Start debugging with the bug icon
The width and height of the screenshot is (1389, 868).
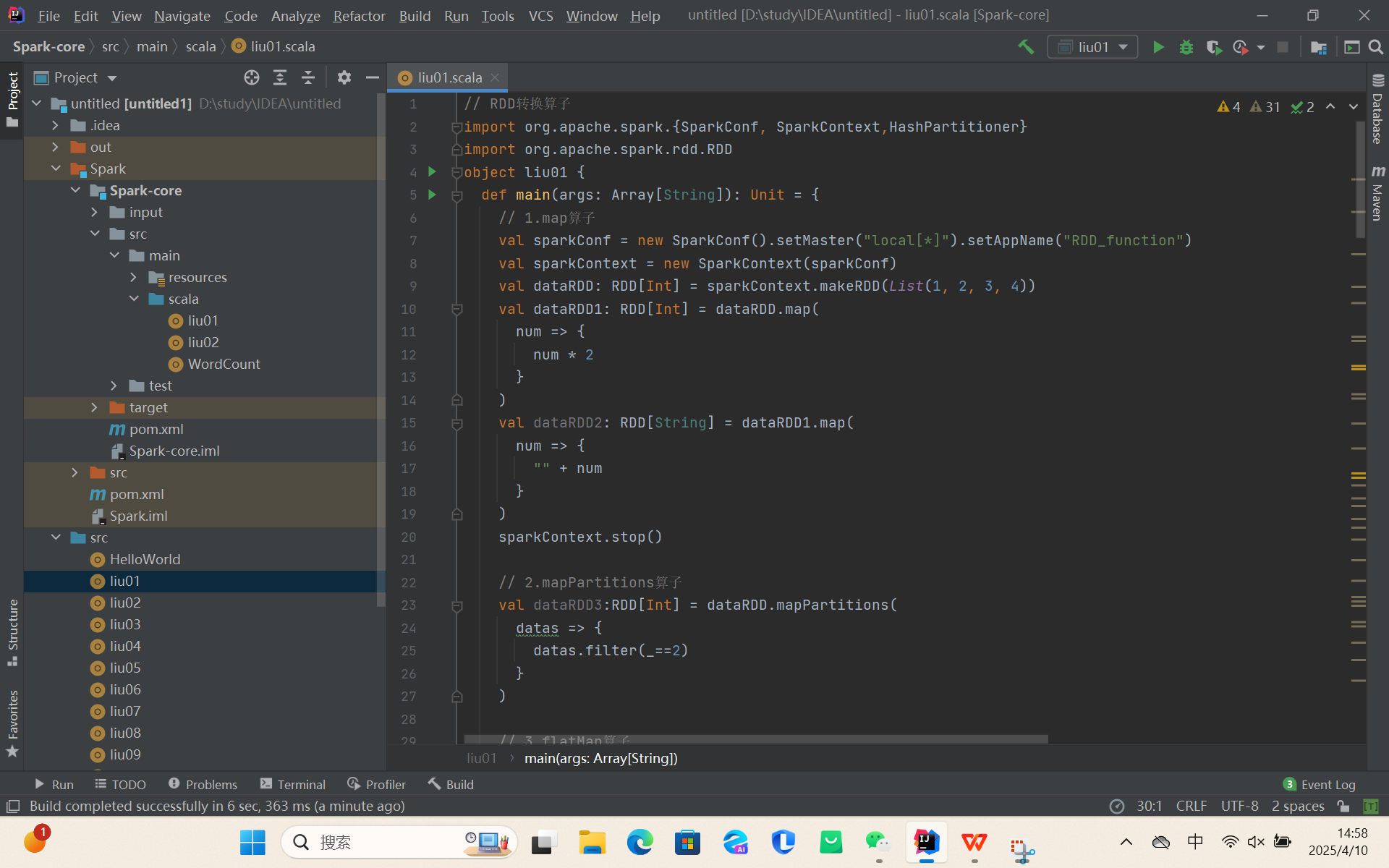pyautogui.click(x=1186, y=47)
